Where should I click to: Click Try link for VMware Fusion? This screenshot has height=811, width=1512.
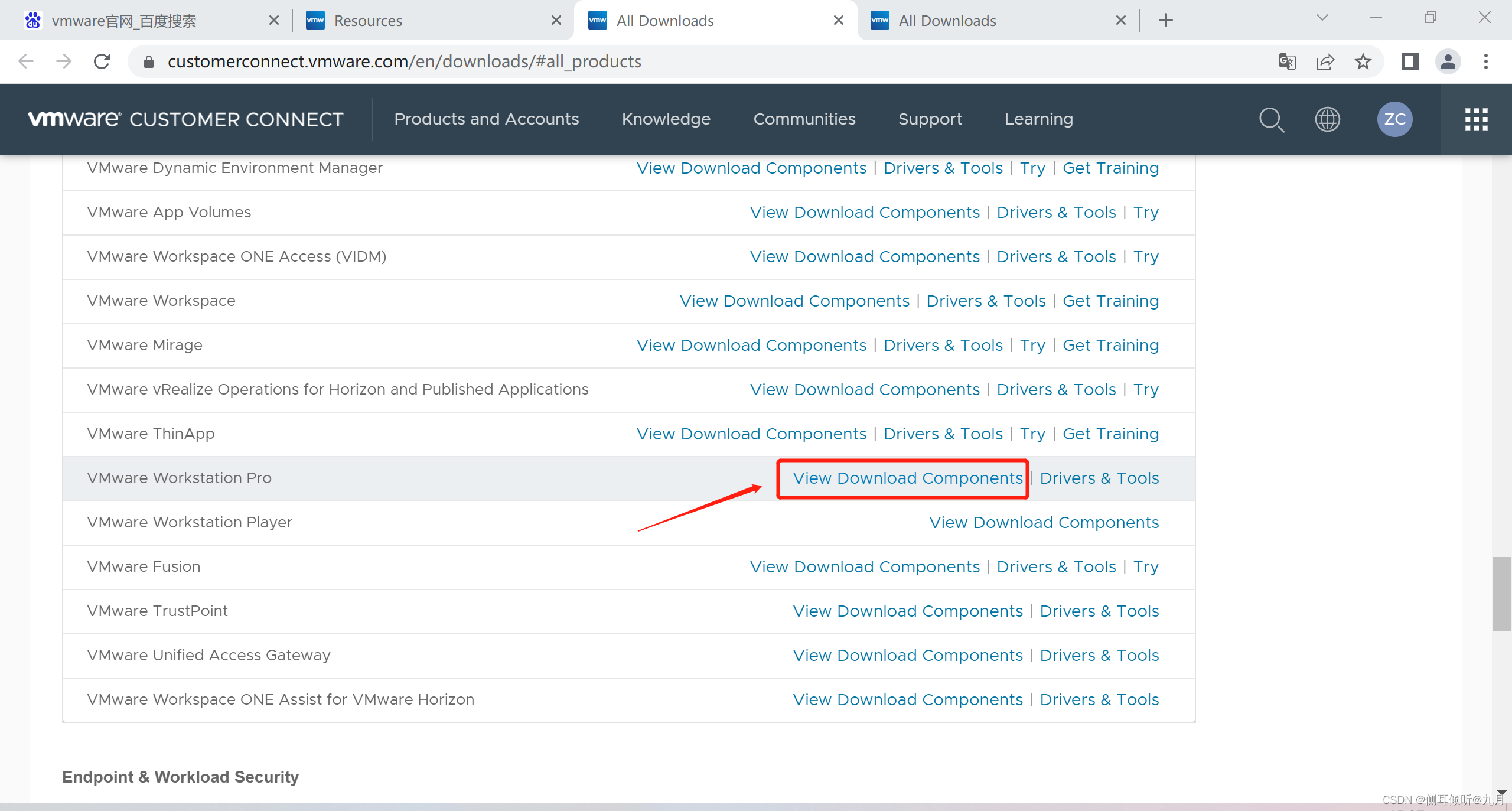(x=1145, y=567)
